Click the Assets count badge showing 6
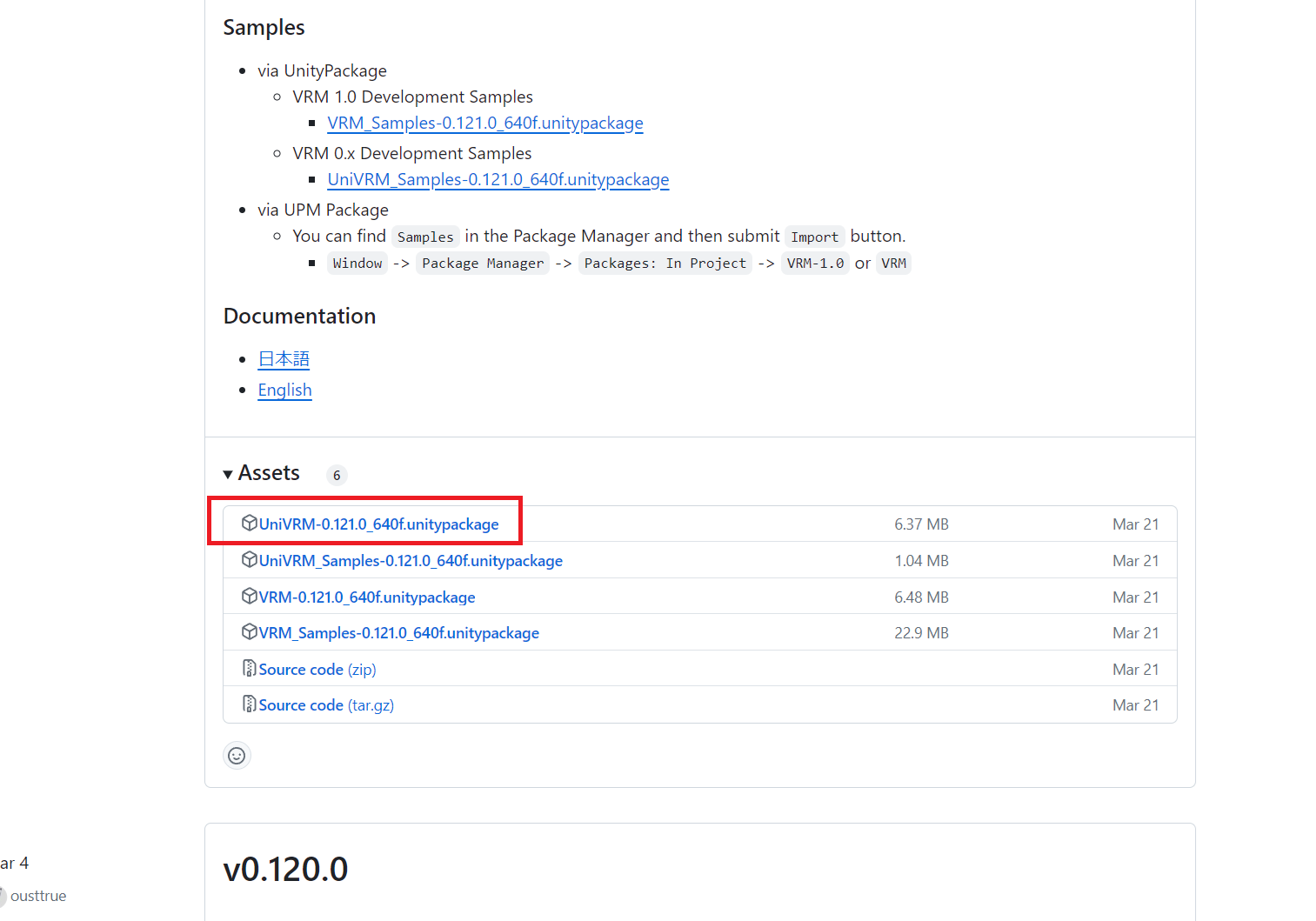1316x921 pixels. point(337,476)
